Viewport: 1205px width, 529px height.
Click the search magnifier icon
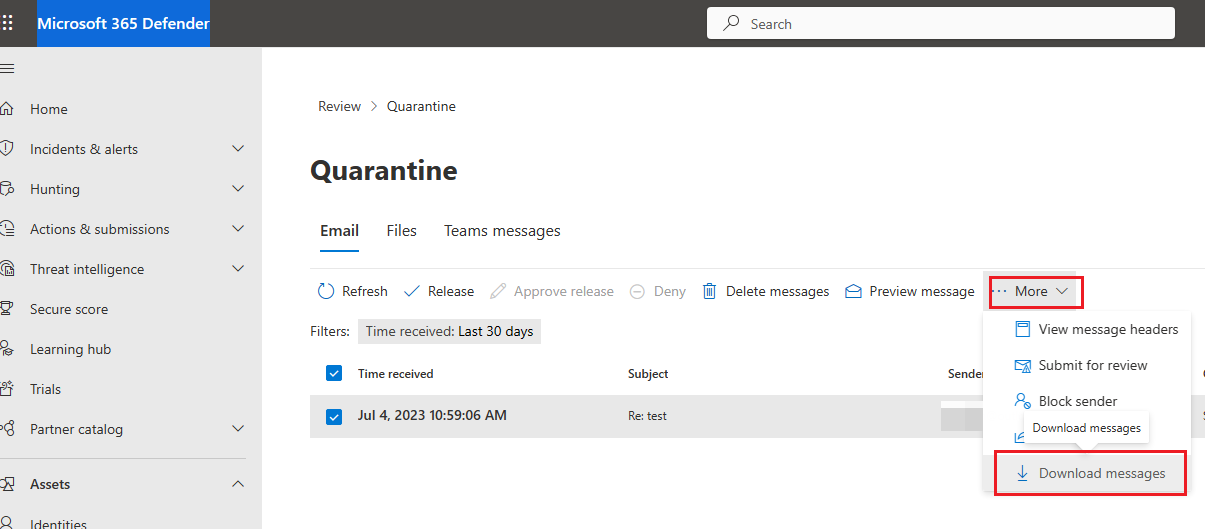732,23
